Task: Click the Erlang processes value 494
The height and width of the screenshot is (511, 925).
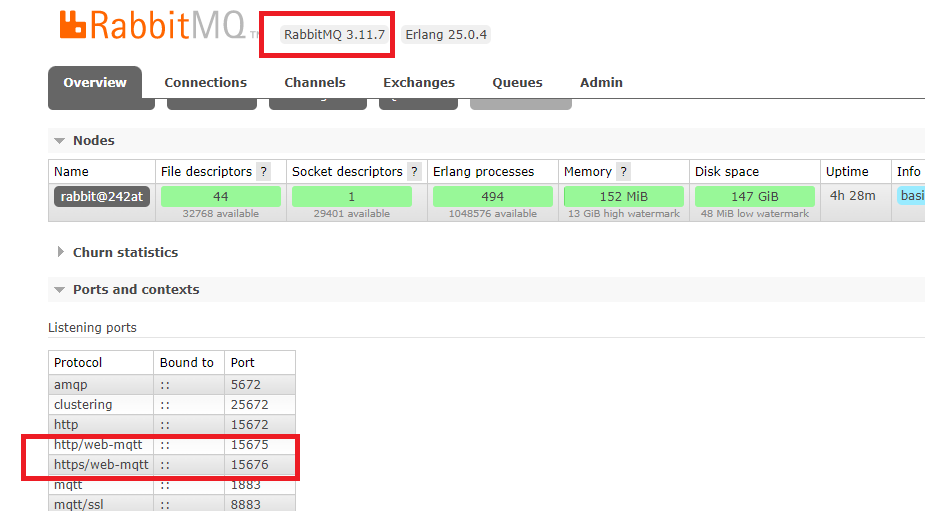Action: pyautogui.click(x=493, y=196)
